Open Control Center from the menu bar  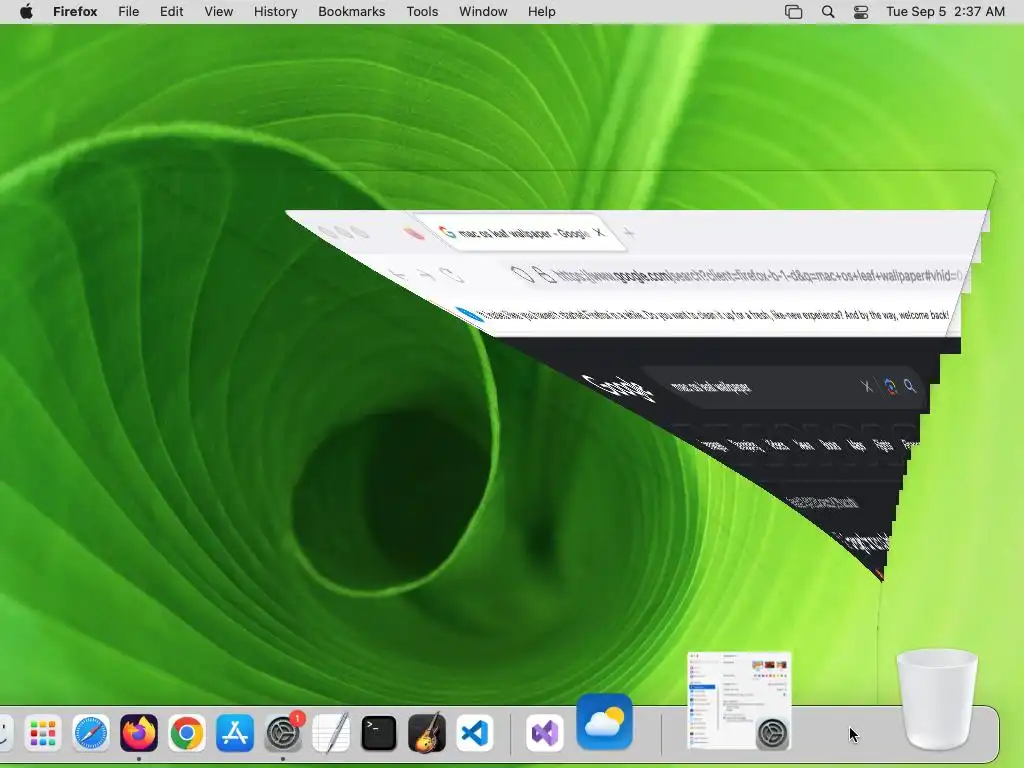(861, 12)
